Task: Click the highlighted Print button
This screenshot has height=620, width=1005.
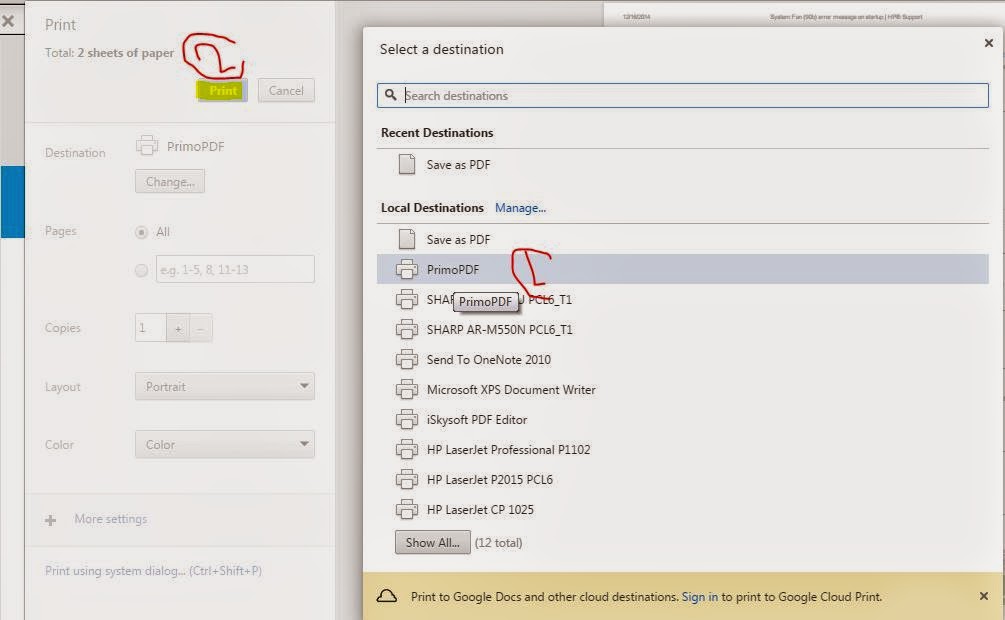Action: tap(222, 90)
